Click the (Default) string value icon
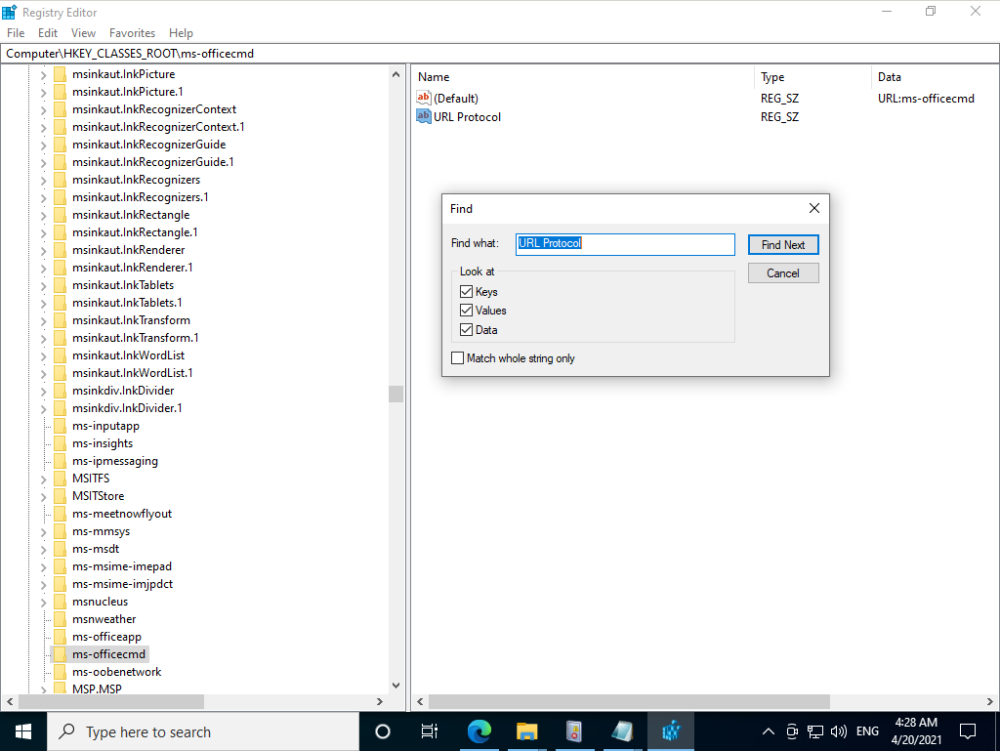 pos(423,98)
